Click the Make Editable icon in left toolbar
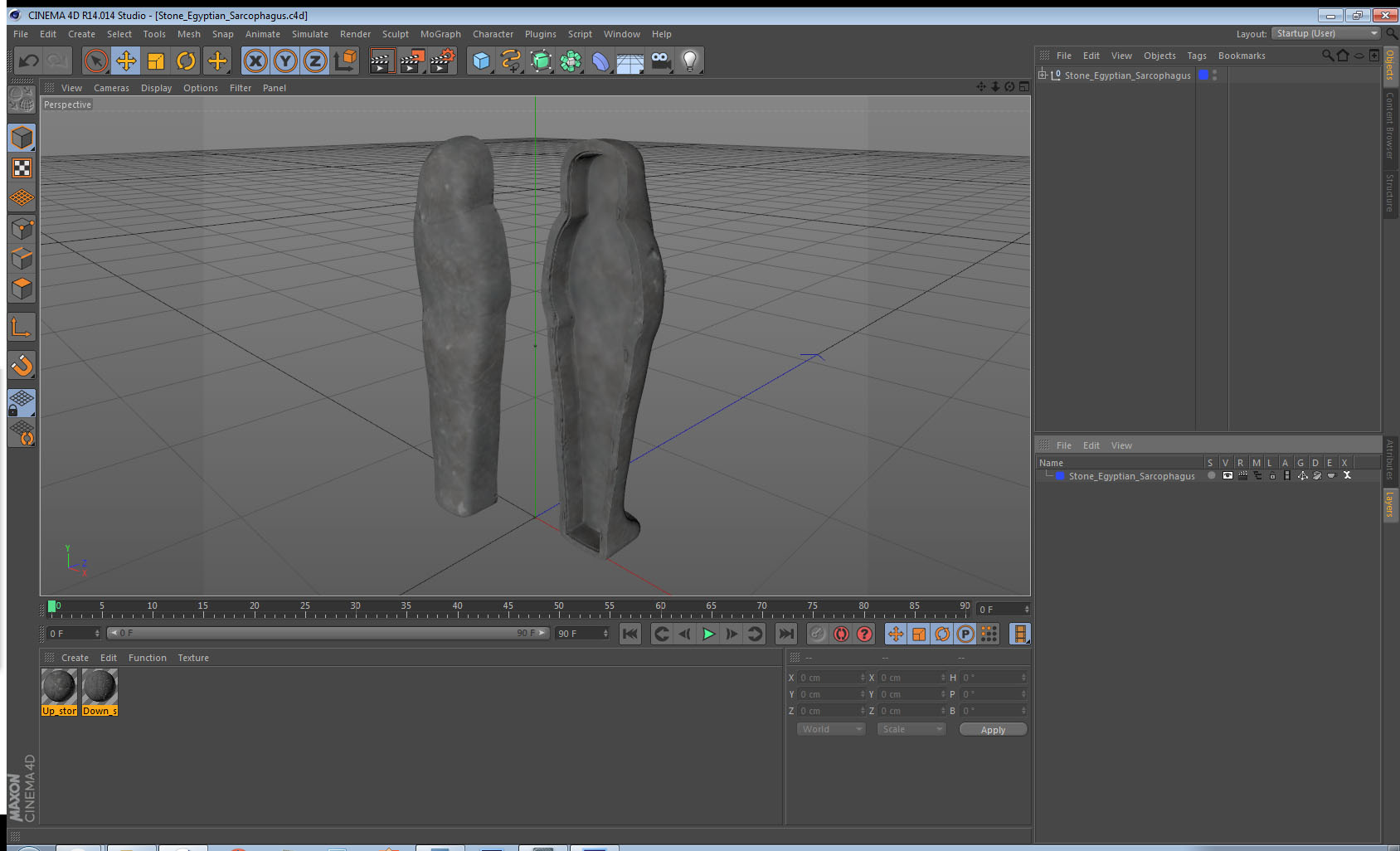Screen dimensions: 1400x851 (22, 100)
